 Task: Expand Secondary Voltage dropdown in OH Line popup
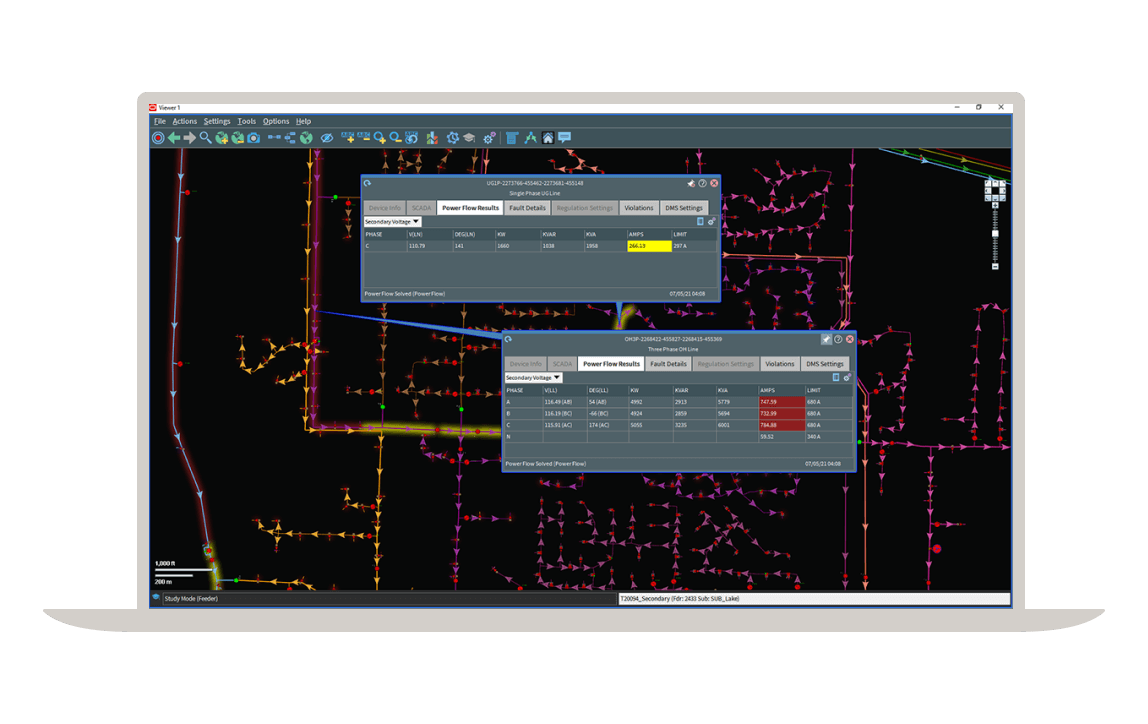[534, 378]
